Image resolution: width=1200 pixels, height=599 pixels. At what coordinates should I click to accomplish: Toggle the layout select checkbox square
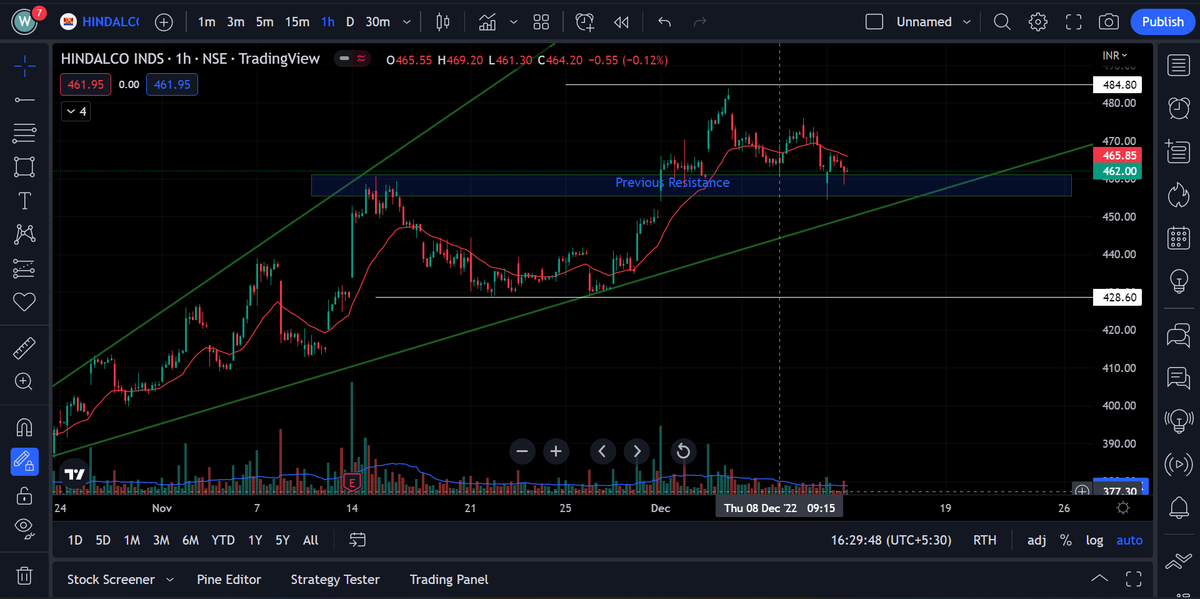click(874, 22)
